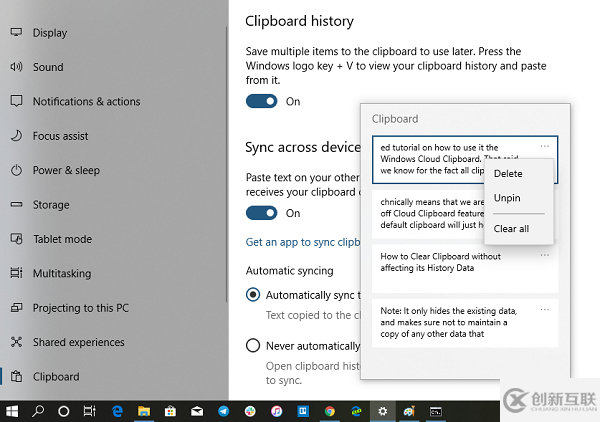Viewport: 600px width, 422px height.
Task: Open the Windows Start menu
Action: (12, 412)
